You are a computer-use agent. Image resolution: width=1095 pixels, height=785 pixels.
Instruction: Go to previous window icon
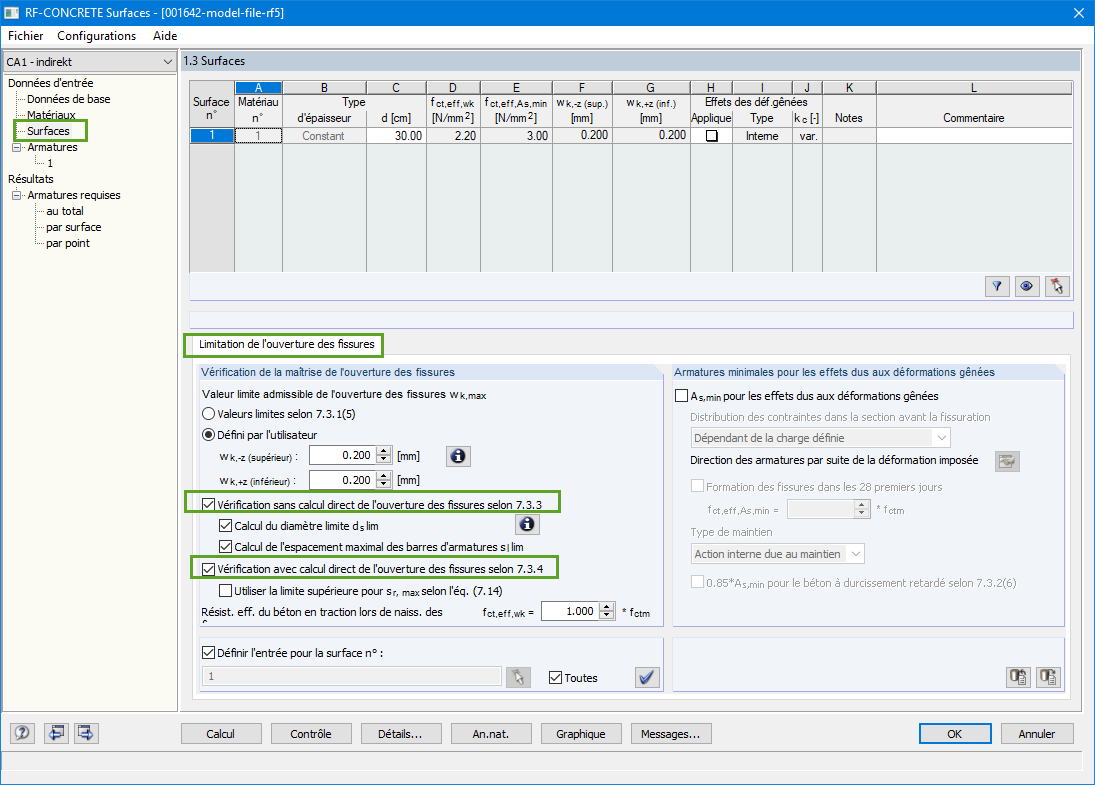pyautogui.click(x=56, y=733)
